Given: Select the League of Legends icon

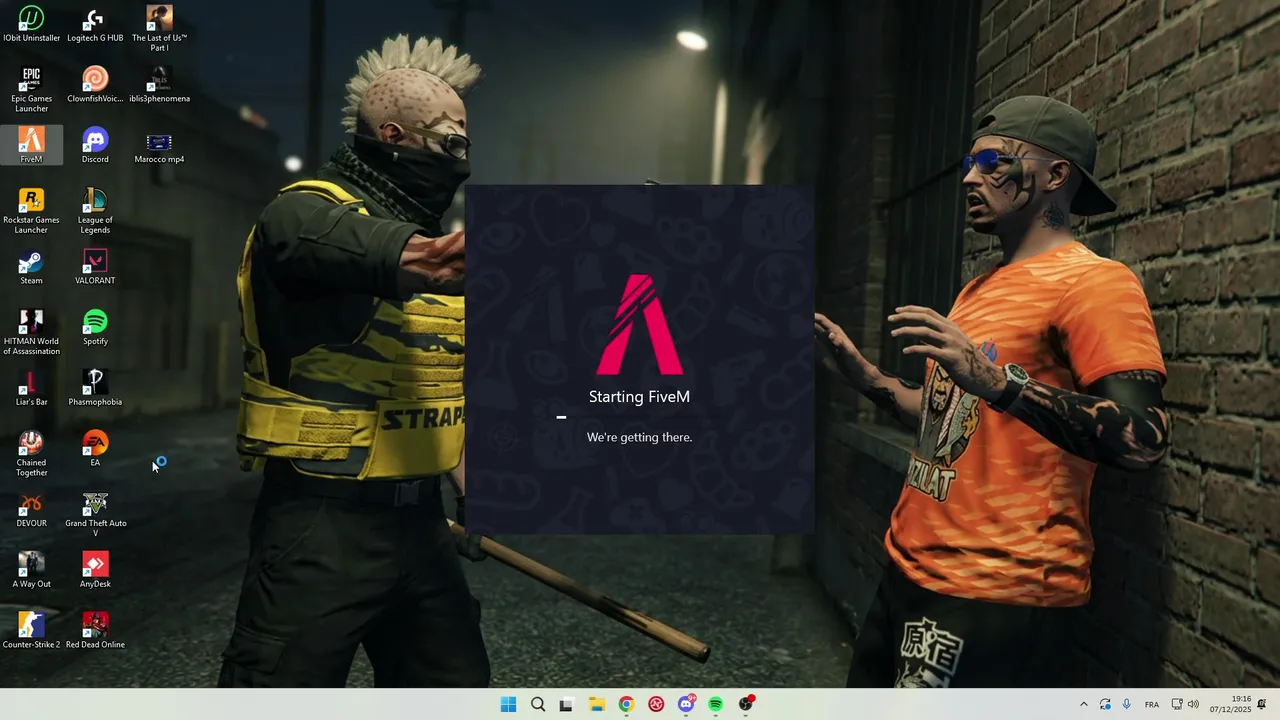Looking at the screenshot, I should click(95, 211).
